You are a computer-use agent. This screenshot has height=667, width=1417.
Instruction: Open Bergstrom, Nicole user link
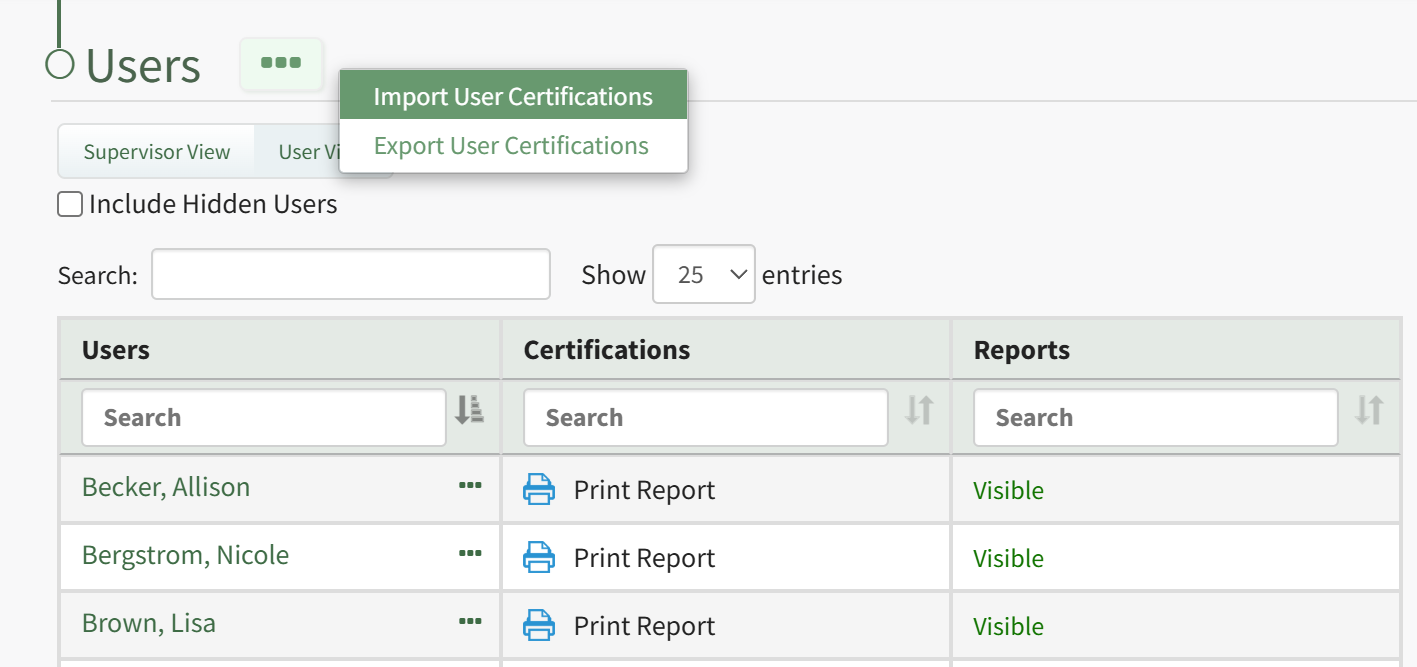point(185,555)
